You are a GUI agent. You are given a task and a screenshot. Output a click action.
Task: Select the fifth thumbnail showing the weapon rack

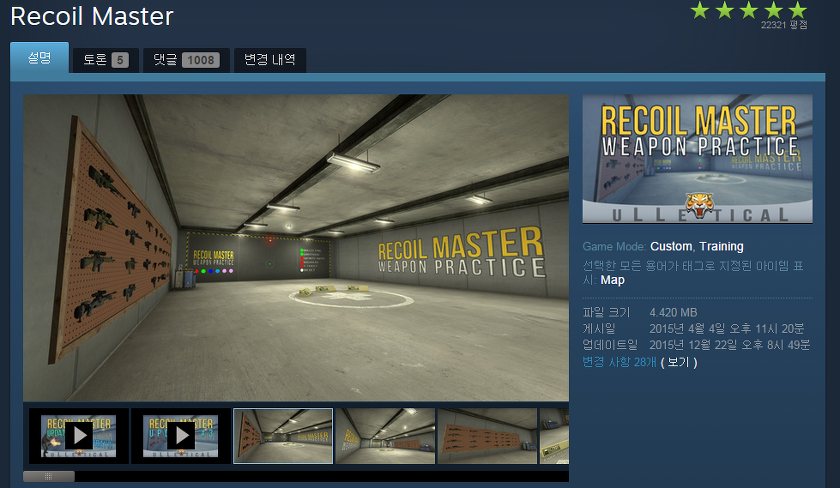[487, 435]
